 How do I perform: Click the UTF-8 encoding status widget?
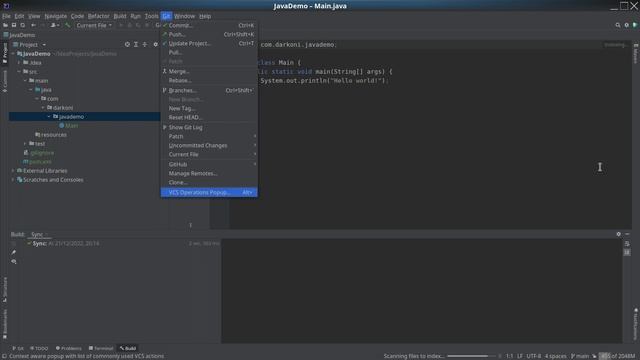[533, 356]
